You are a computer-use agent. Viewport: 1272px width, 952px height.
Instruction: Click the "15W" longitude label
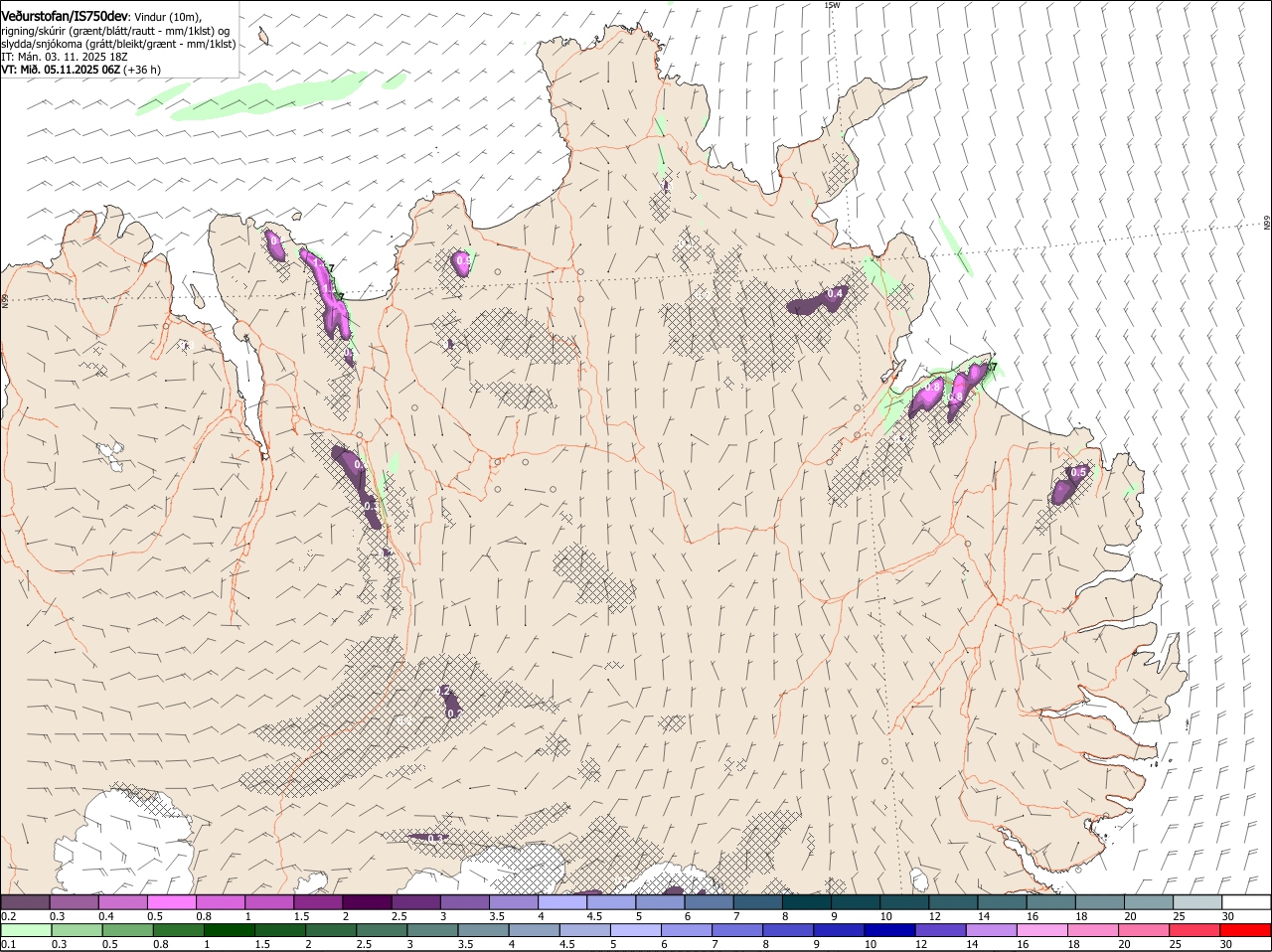pyautogui.click(x=832, y=5)
